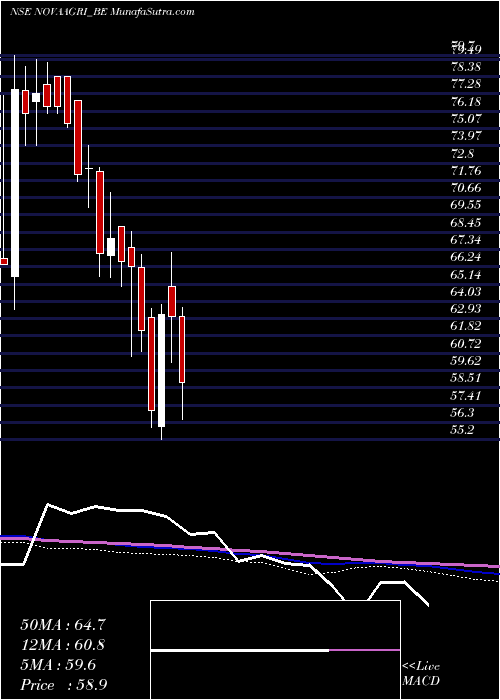
Task: Click the 64.03 price axis label
Action: tap(466, 292)
